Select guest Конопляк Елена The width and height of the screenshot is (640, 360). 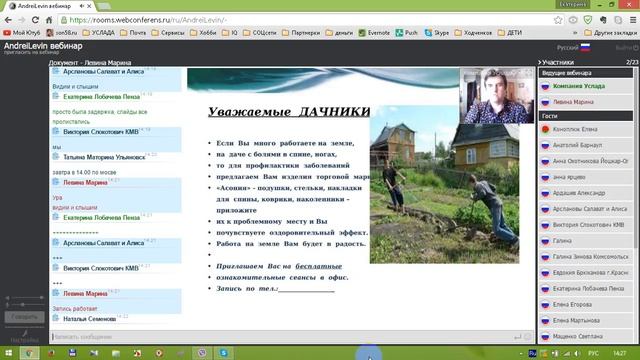coord(585,129)
